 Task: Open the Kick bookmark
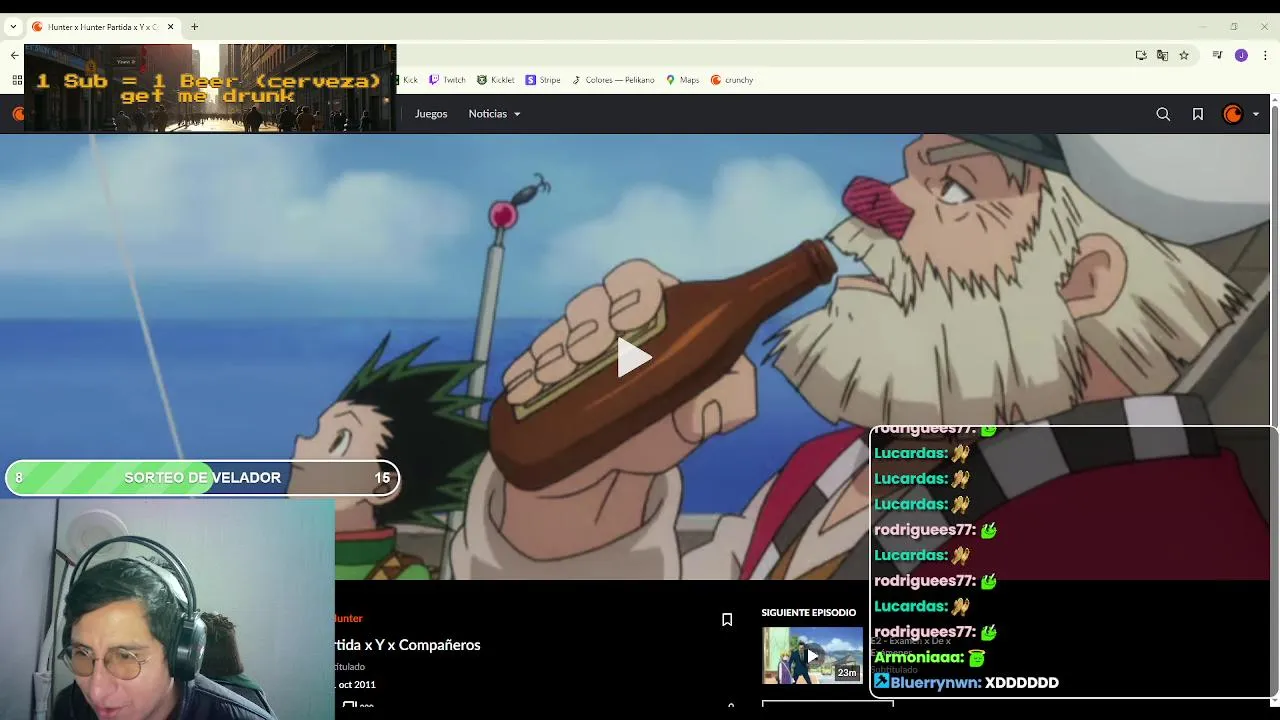(x=410, y=80)
